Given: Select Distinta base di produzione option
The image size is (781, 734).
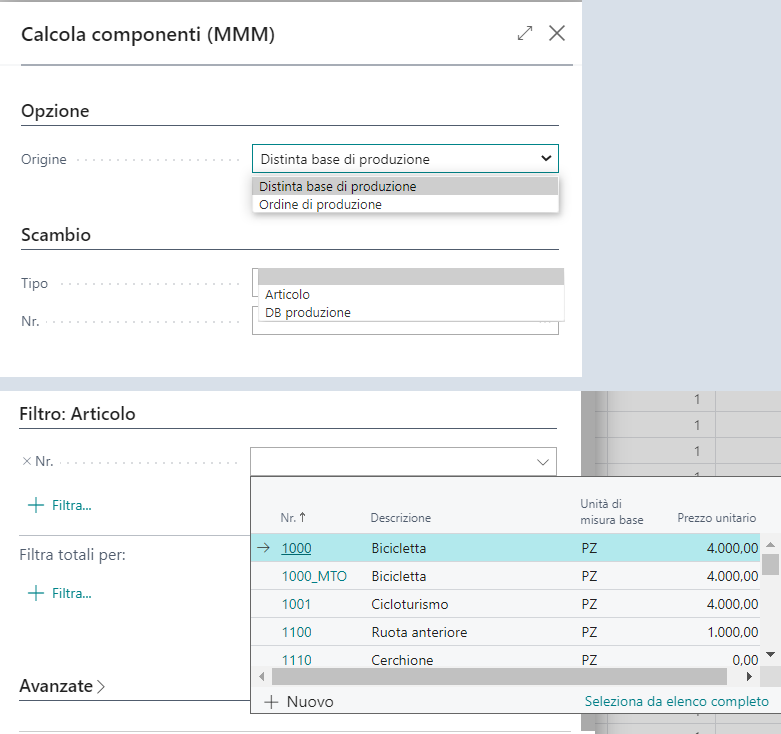Looking at the screenshot, I should point(337,186).
